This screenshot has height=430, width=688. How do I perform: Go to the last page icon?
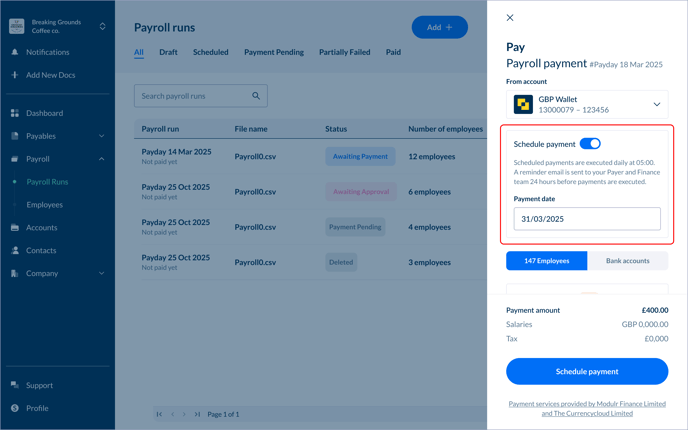(197, 414)
